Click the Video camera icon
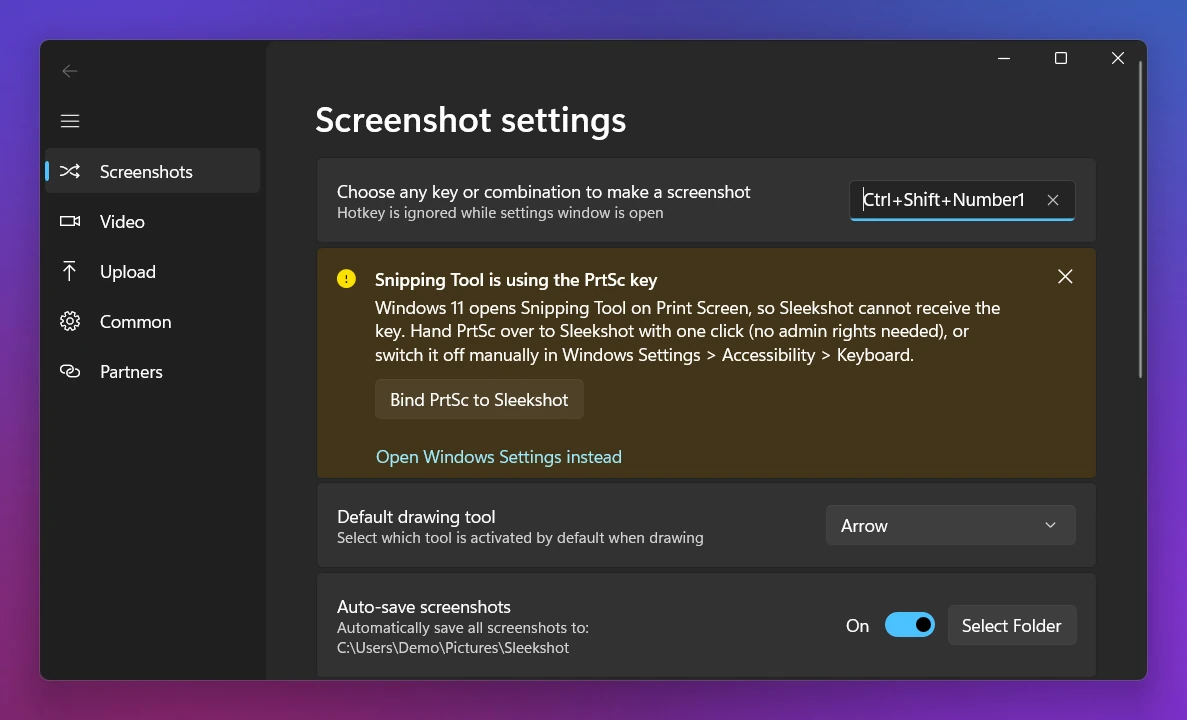The width and height of the screenshot is (1187, 720). click(x=70, y=221)
